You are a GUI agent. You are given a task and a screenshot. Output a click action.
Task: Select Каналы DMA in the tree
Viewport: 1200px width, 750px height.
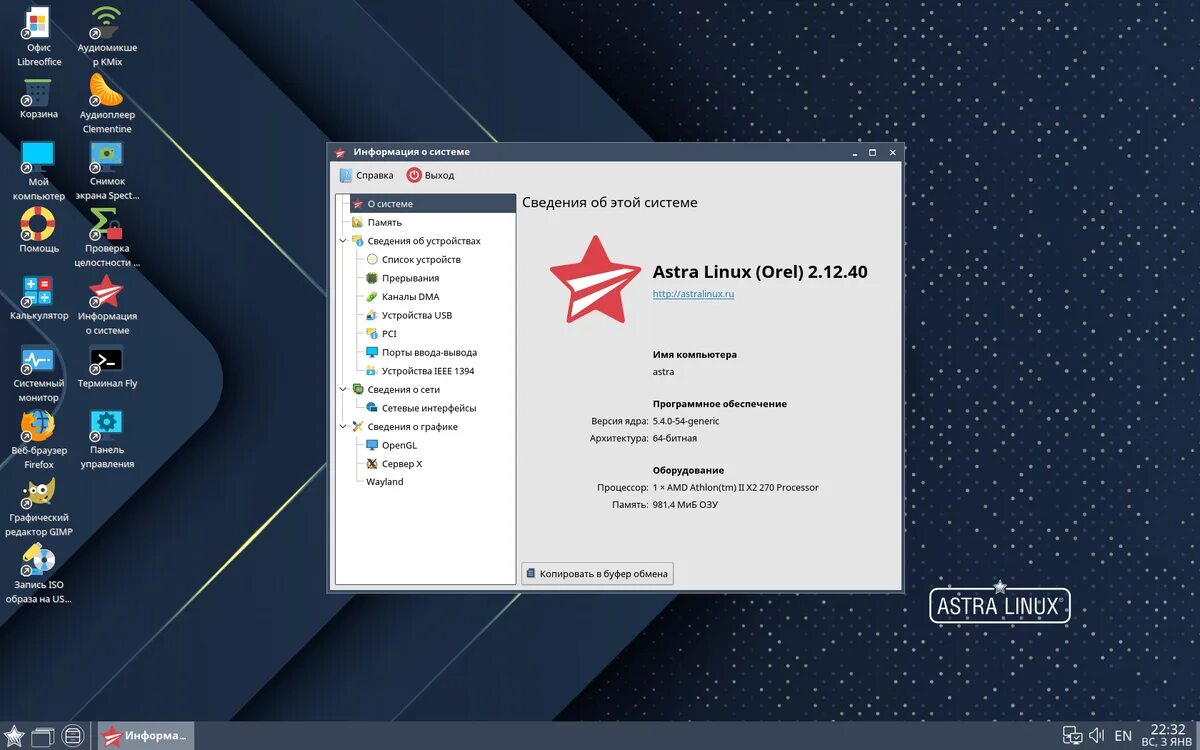click(x=410, y=297)
